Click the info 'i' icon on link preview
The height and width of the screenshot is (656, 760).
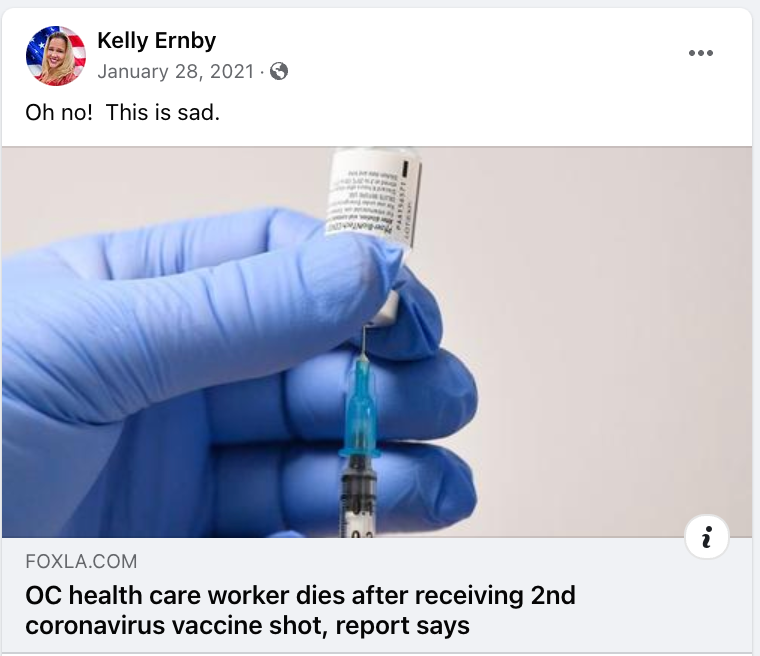point(707,537)
